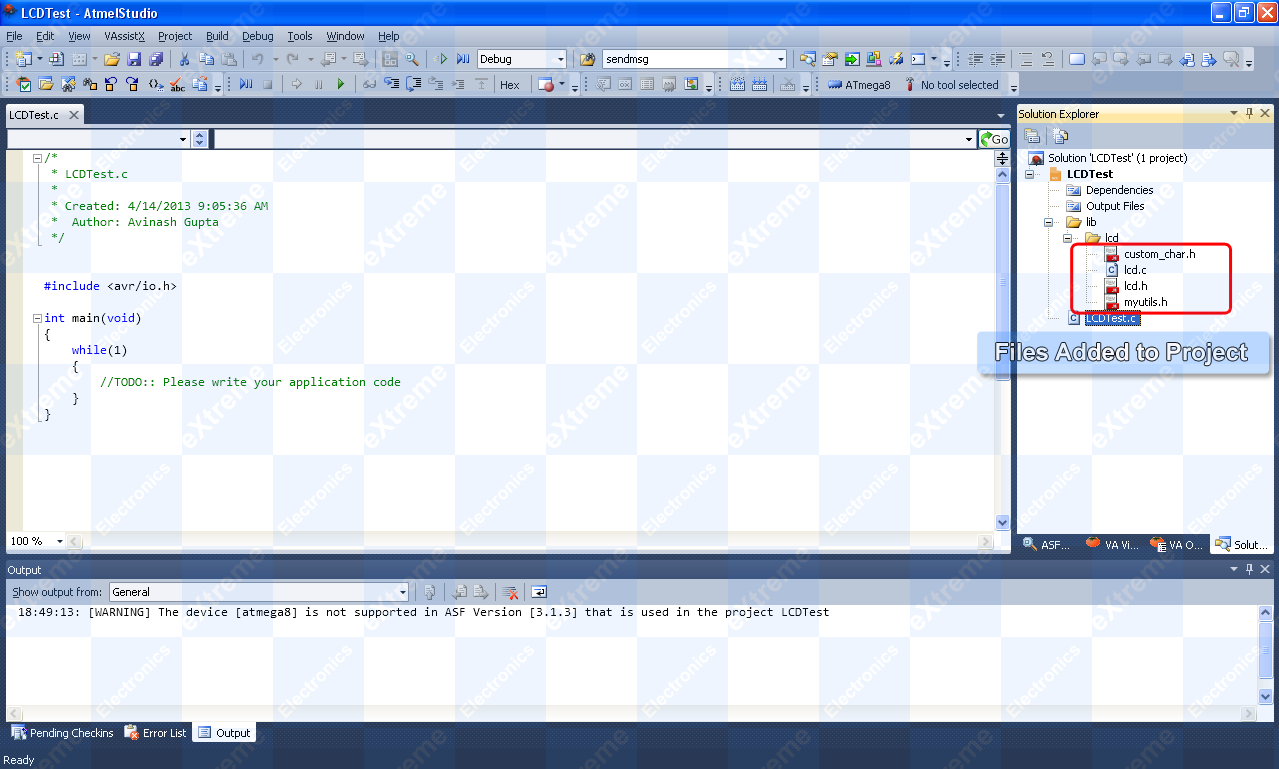1279x769 pixels.
Task: Select myutils.h in Solution Explorer
Action: point(1145,302)
